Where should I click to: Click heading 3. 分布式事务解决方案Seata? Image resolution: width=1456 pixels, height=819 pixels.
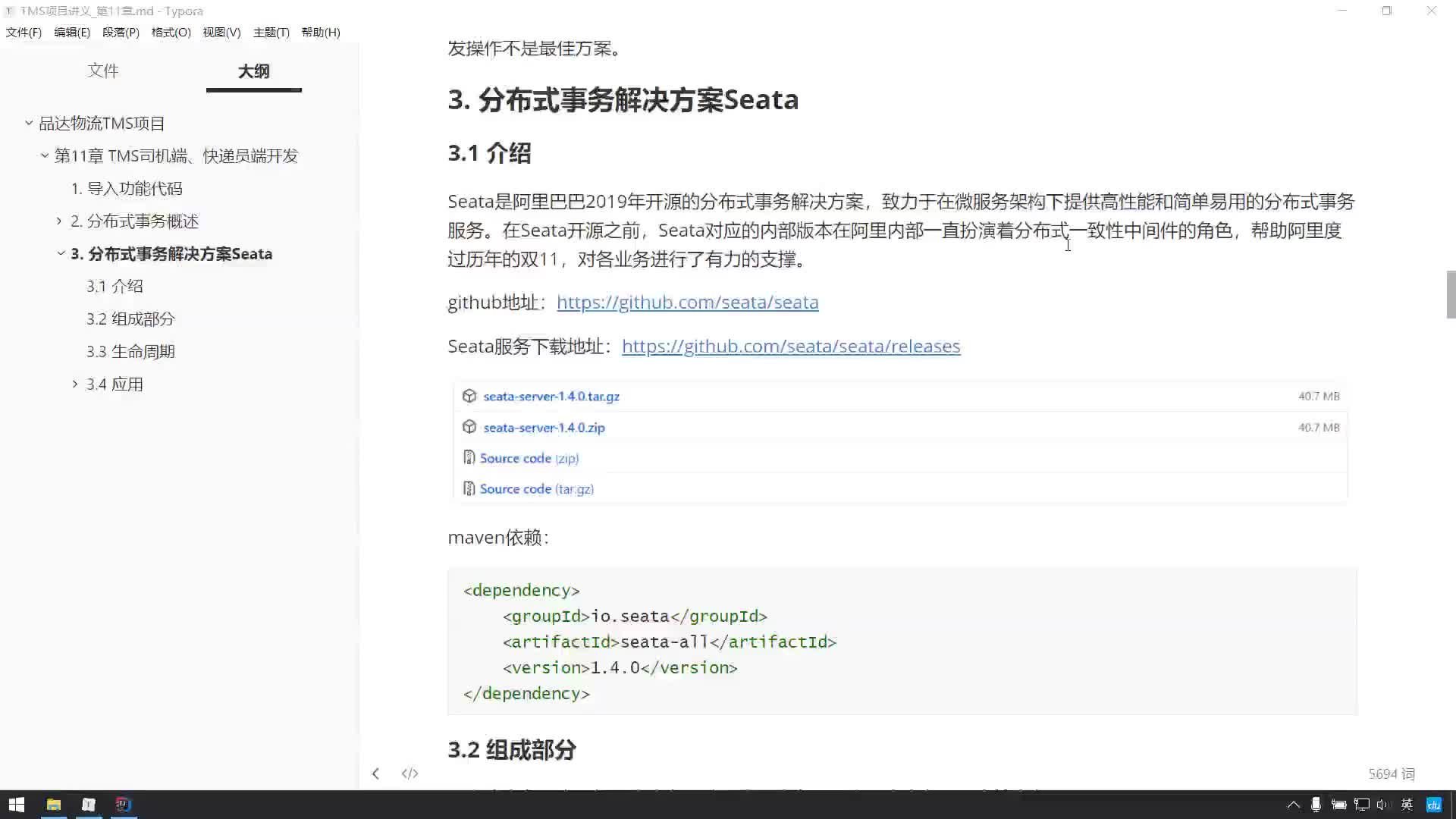[x=623, y=99]
